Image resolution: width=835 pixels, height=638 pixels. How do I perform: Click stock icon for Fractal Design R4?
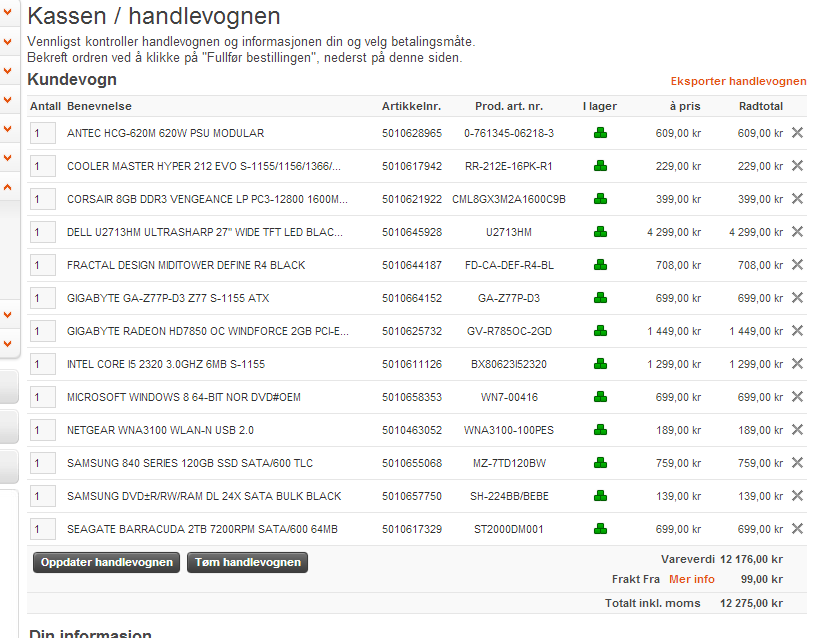point(600,265)
